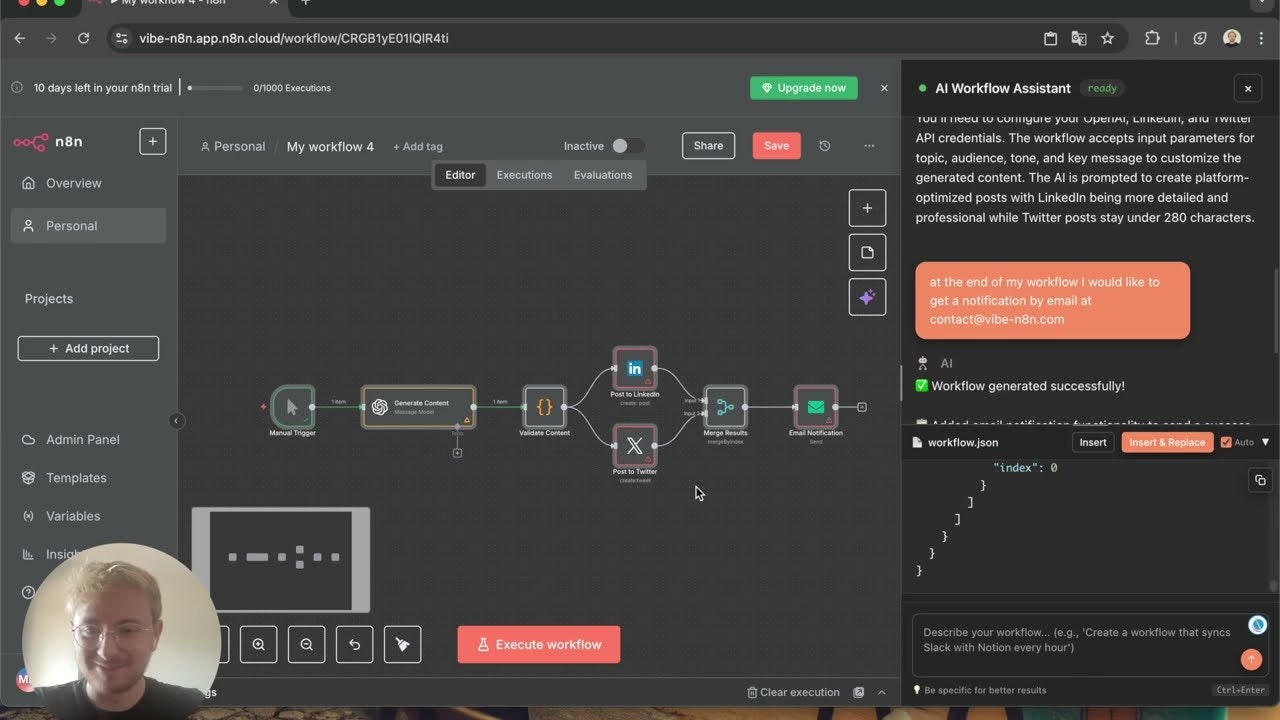
Task: Open the Templates section in sidebar
Action: point(75,477)
